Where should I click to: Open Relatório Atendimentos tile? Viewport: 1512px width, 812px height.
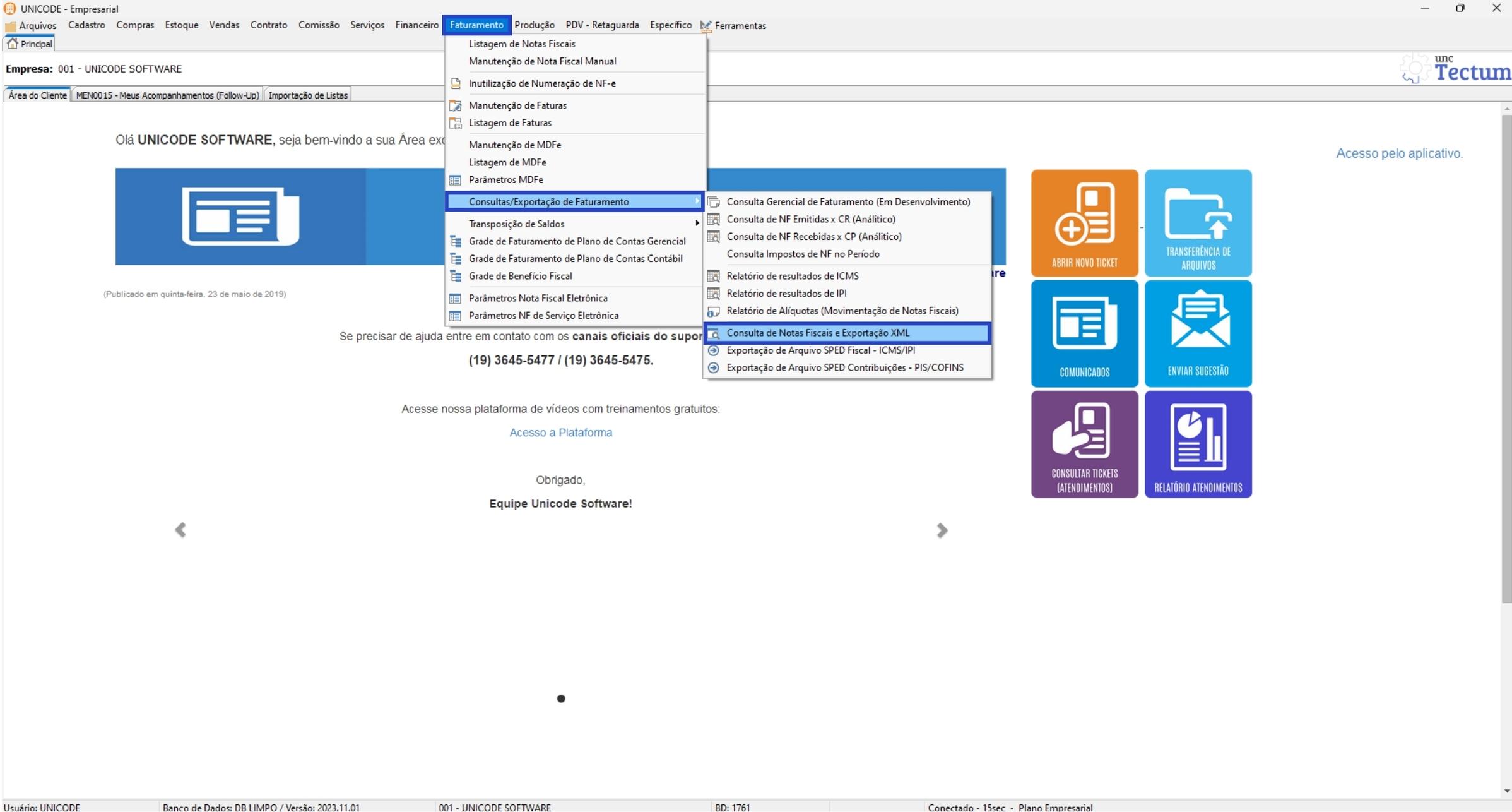click(1198, 444)
